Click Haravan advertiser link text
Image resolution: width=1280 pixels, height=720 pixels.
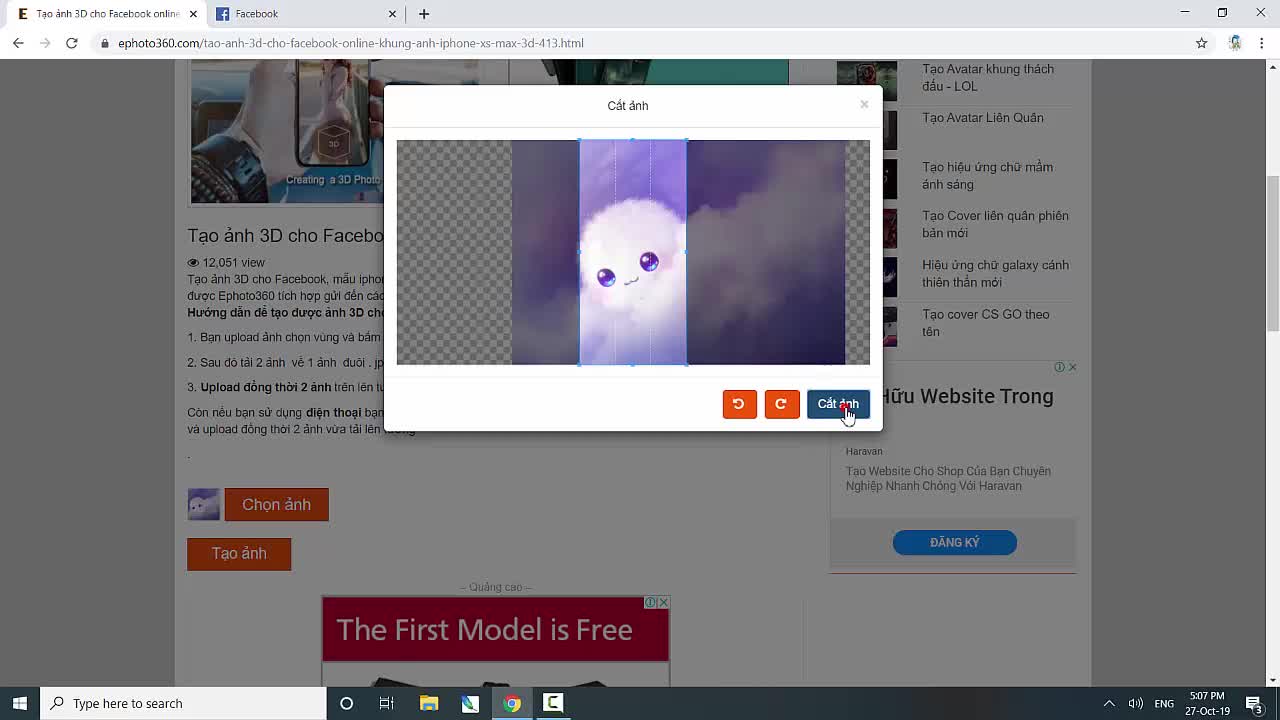pos(864,451)
